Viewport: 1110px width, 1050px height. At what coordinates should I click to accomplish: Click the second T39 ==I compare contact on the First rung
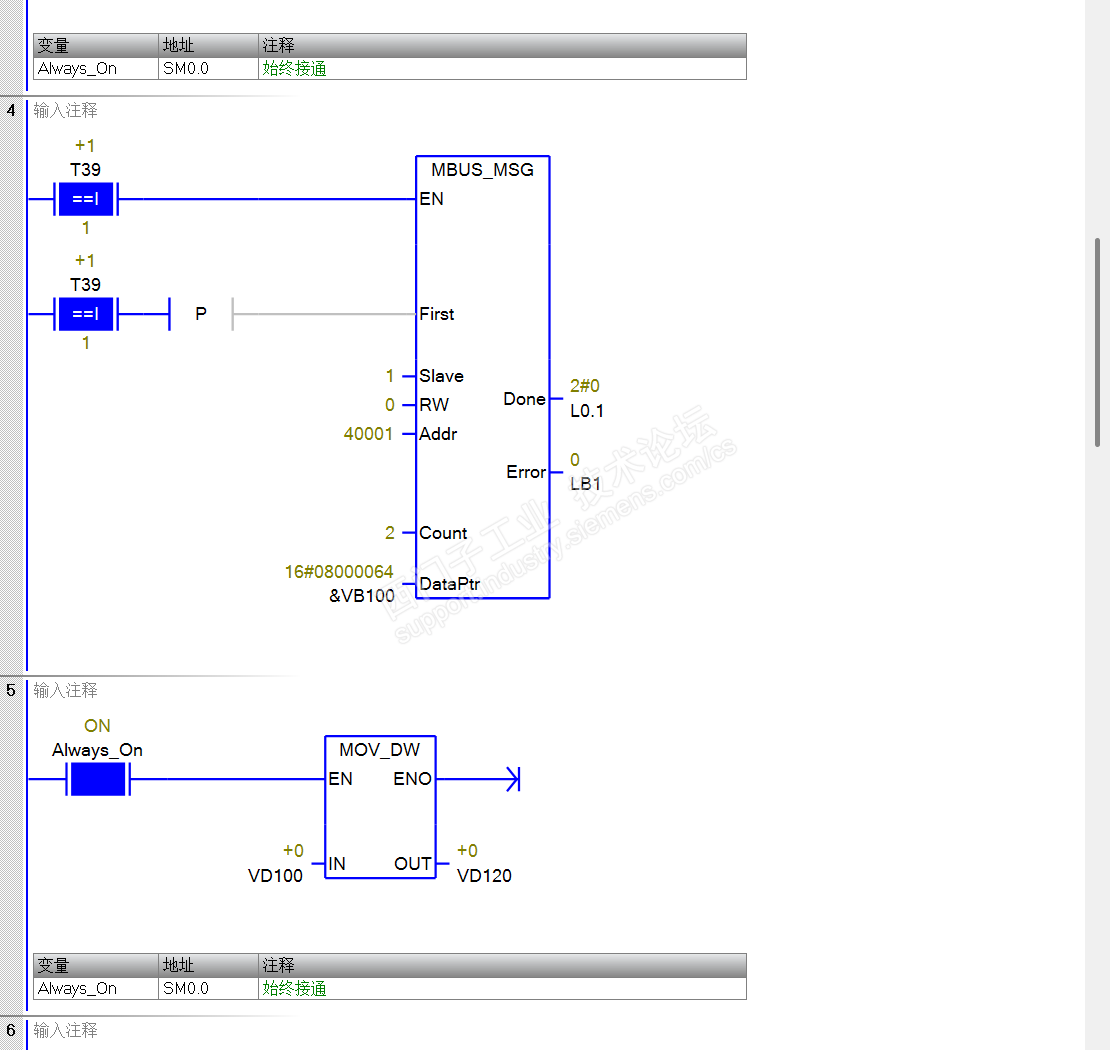point(86,314)
